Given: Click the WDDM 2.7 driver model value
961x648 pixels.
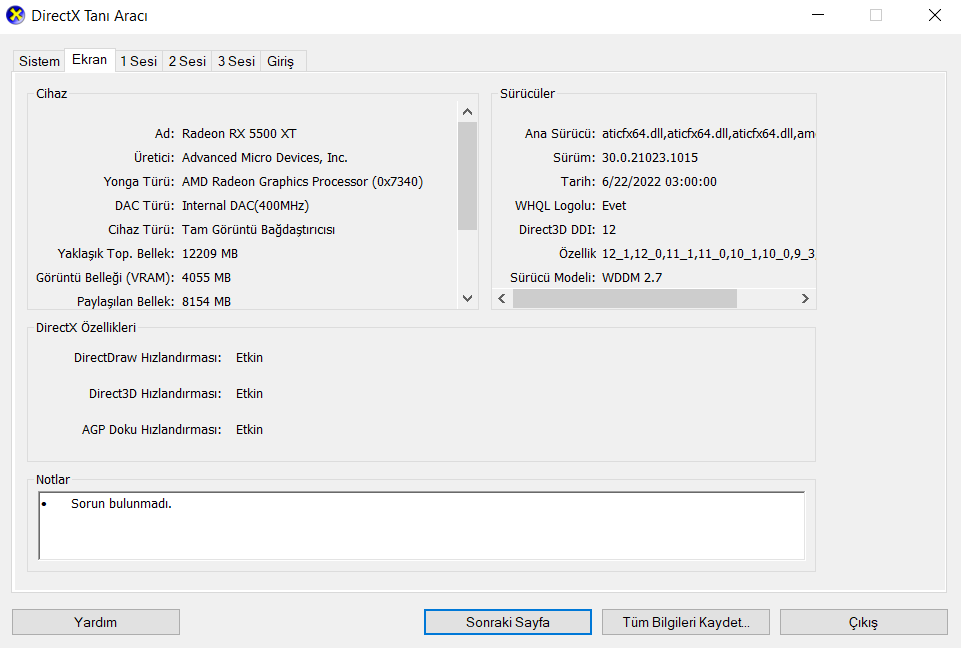Looking at the screenshot, I should [x=632, y=277].
